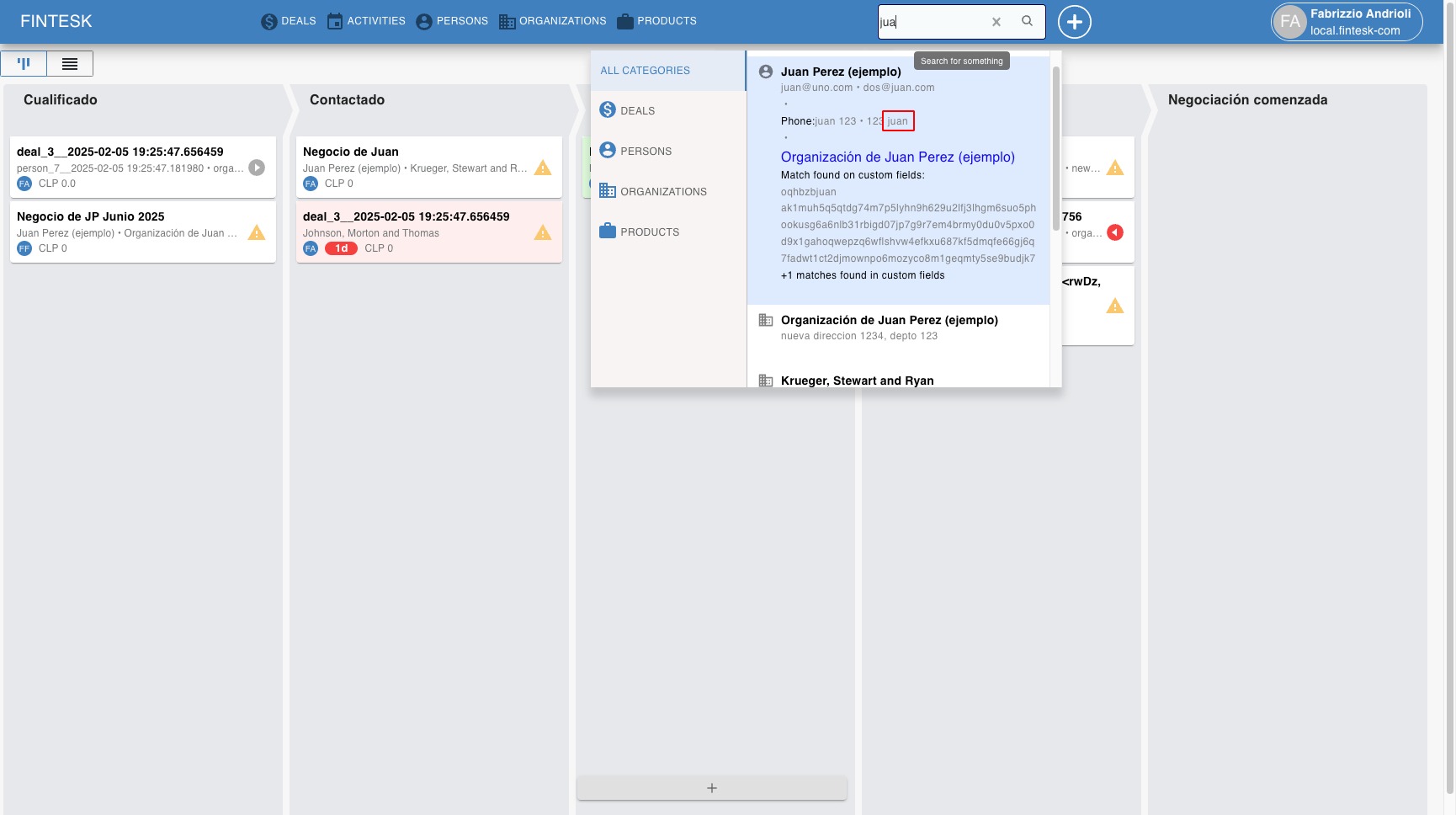Click FA avatar on Contactado deal_3 card
This screenshot has height=815, width=1456.
tap(311, 248)
